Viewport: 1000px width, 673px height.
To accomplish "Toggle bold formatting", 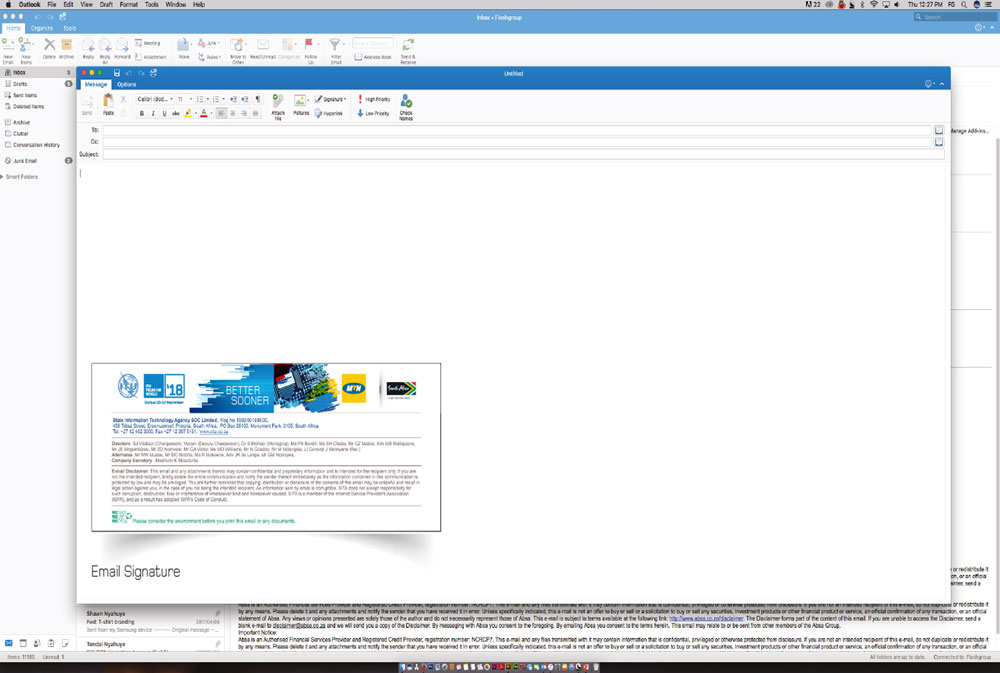I will click(x=142, y=114).
